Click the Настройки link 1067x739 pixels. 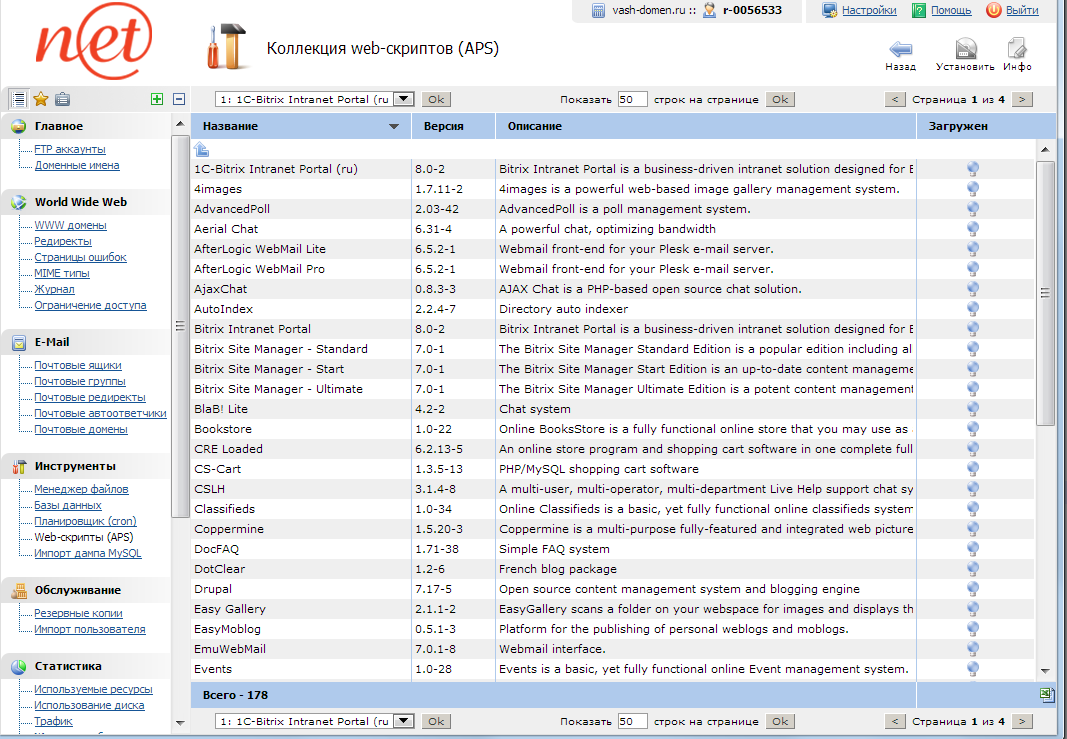(868, 10)
